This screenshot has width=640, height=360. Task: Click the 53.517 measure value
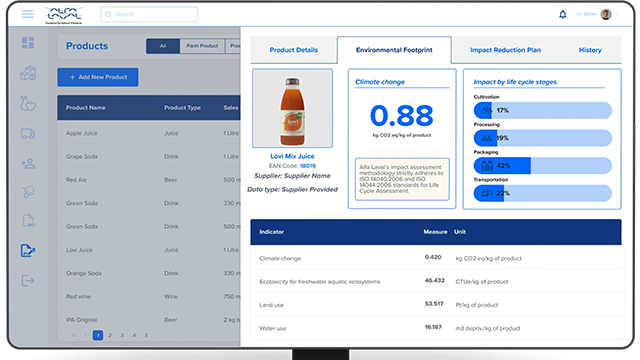[x=434, y=304]
